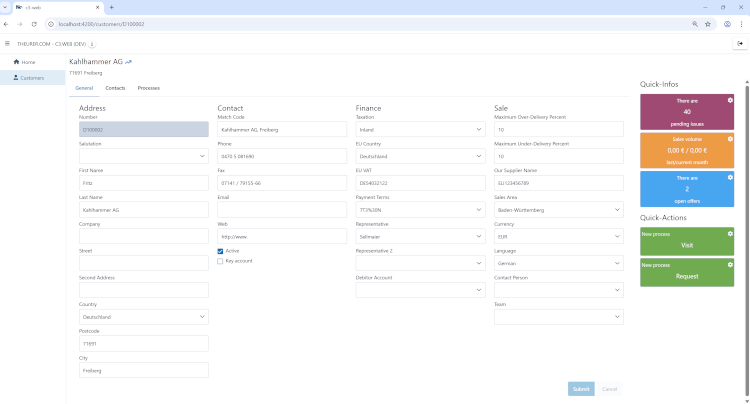
Task: Expand the Currency dropdown
Action: coord(558,236)
